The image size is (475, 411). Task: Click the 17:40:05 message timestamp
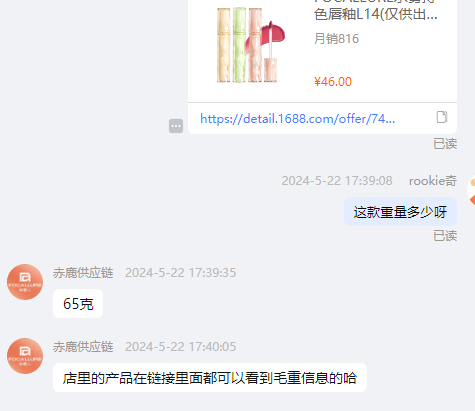(180, 347)
